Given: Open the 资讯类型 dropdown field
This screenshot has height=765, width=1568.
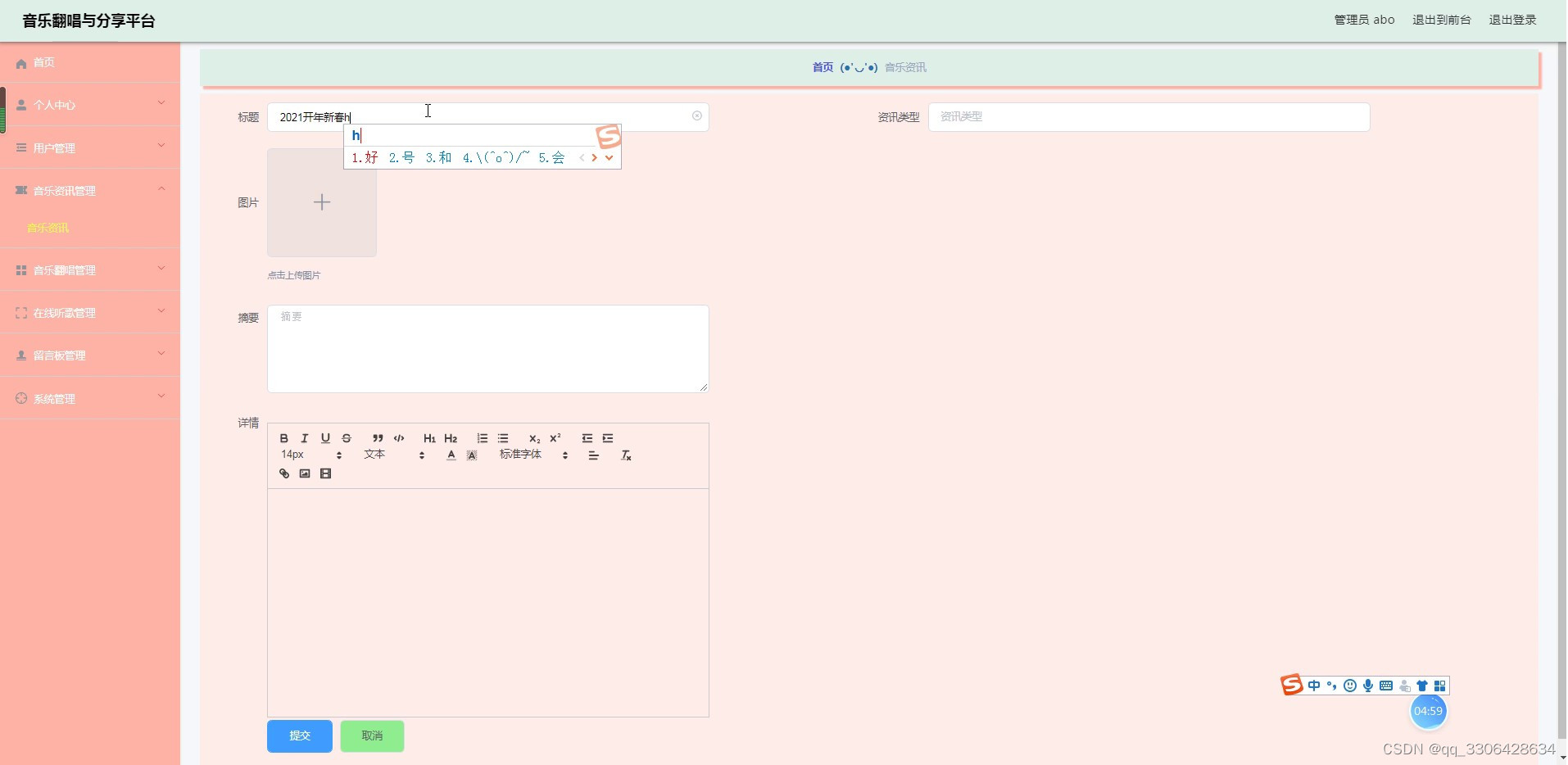Looking at the screenshot, I should coord(1149,117).
